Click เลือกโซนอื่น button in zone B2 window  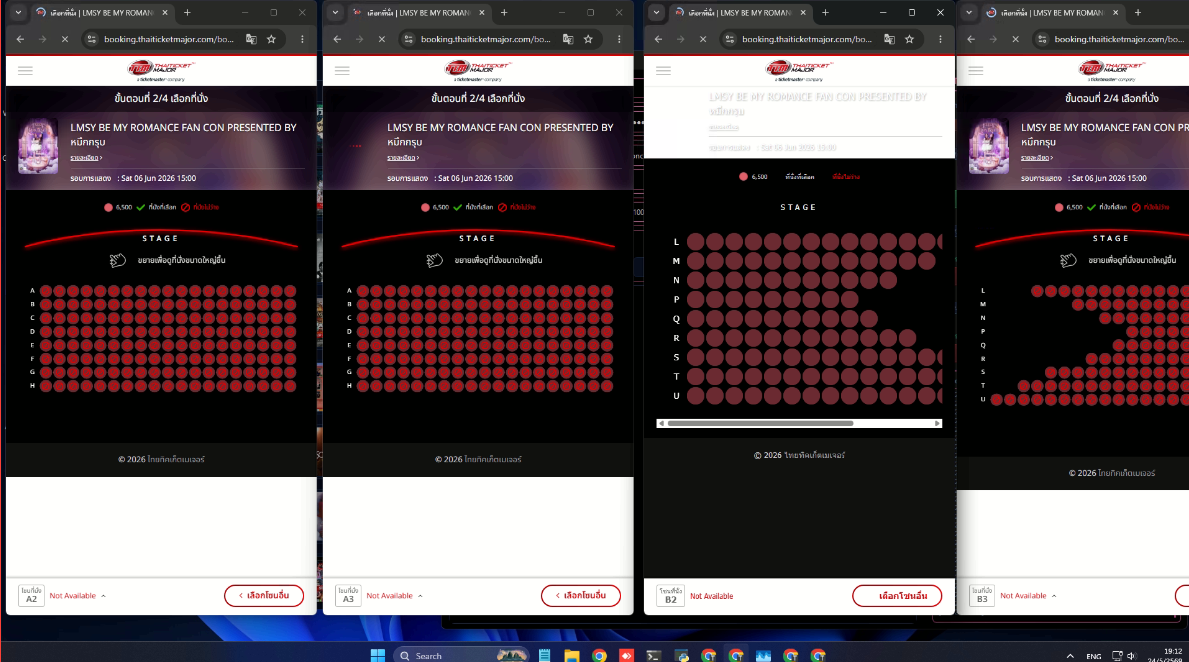pos(897,596)
